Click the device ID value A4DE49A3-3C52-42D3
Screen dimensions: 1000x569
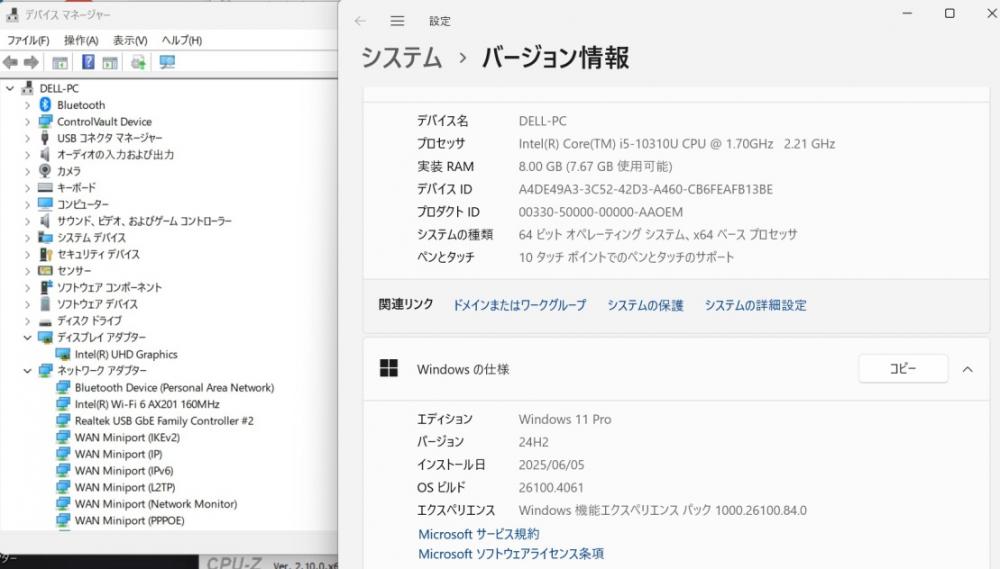(645, 189)
